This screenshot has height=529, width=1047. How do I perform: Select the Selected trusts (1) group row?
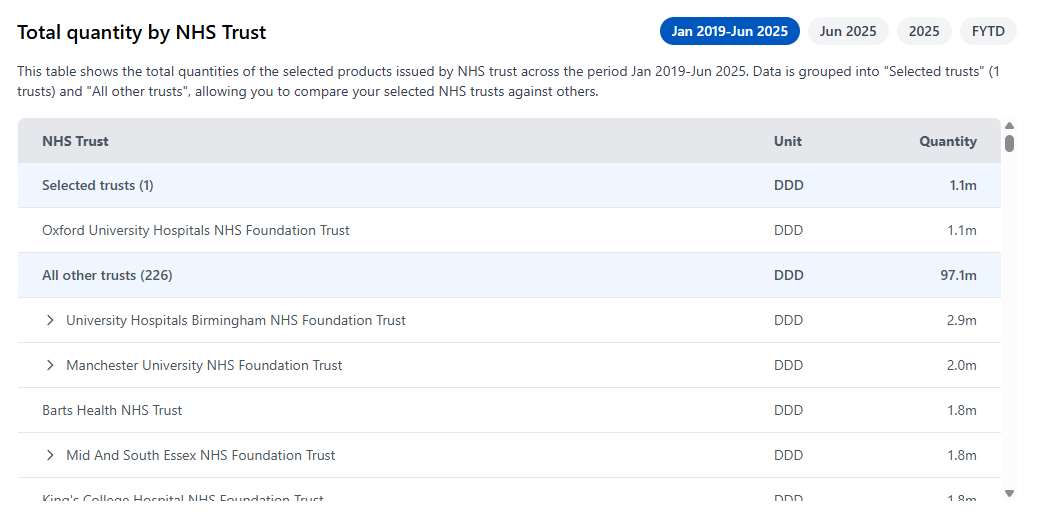[98, 185]
